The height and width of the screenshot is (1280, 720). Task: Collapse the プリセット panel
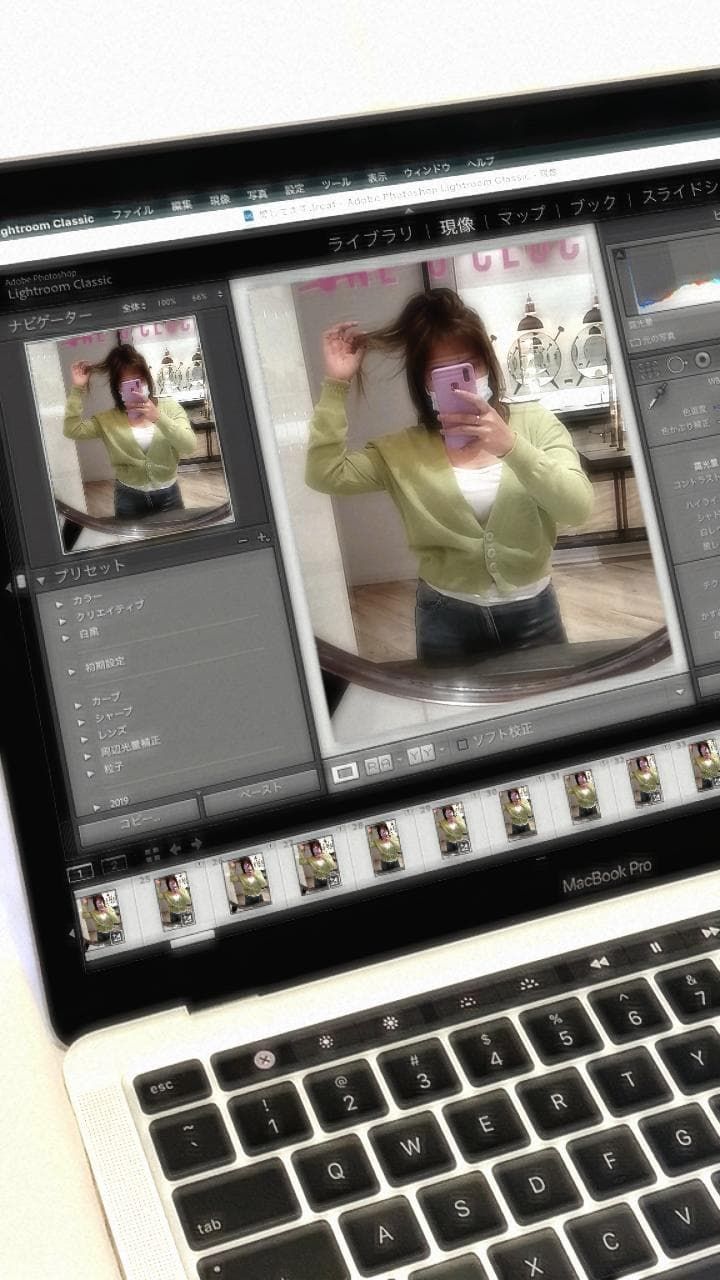(x=41, y=580)
